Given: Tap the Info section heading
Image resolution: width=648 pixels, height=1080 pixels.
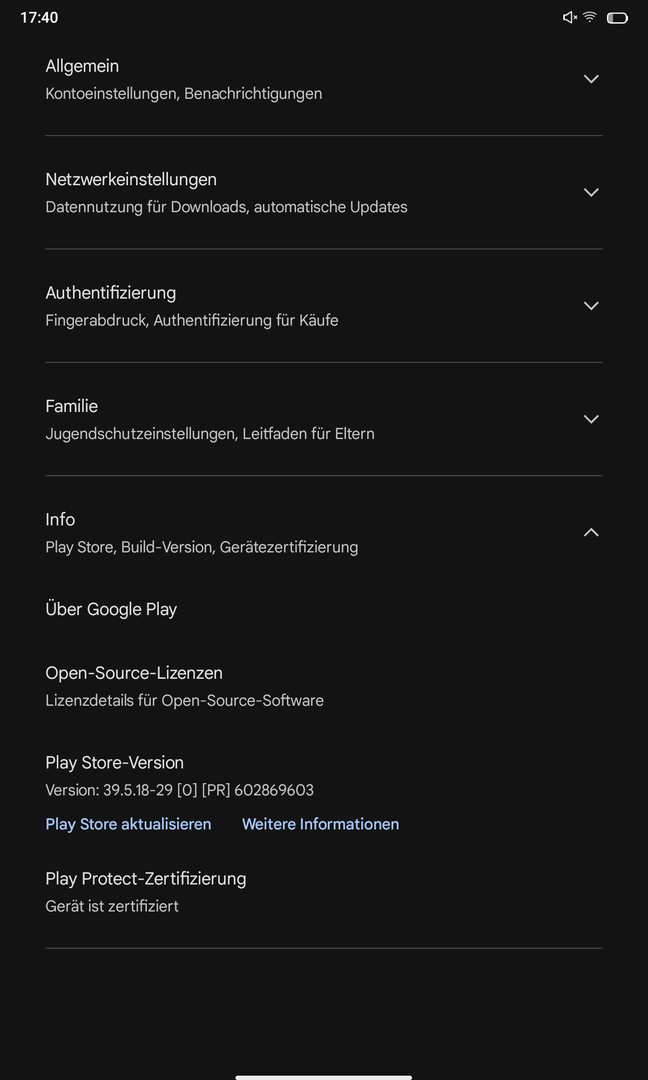Looking at the screenshot, I should 60,519.
